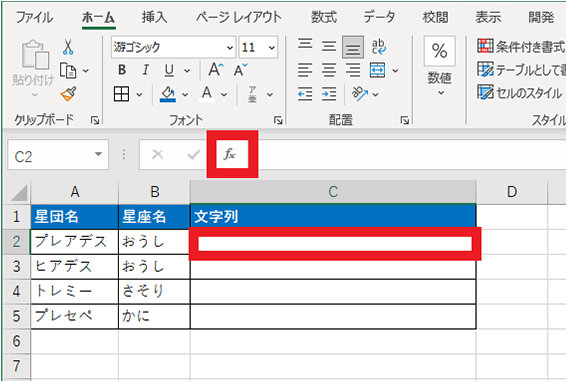The width and height of the screenshot is (567, 382).
Task: Toggle wrap text icon
Action: [379, 47]
